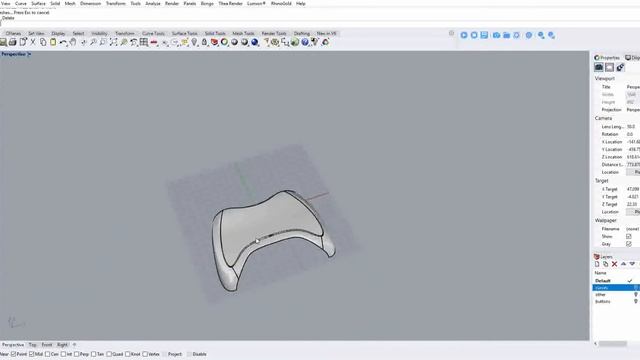Open the Perspective viewport title dropdown arrow

[x=29, y=54]
